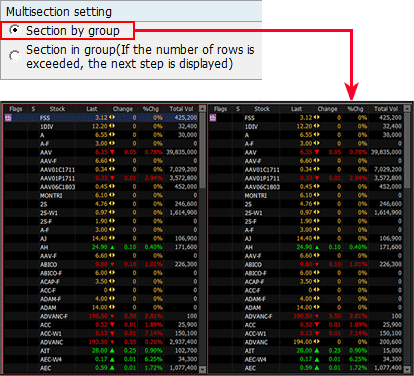The image size is (414, 376).
Task: Click the Flags column header in left panel
Action: [16, 109]
